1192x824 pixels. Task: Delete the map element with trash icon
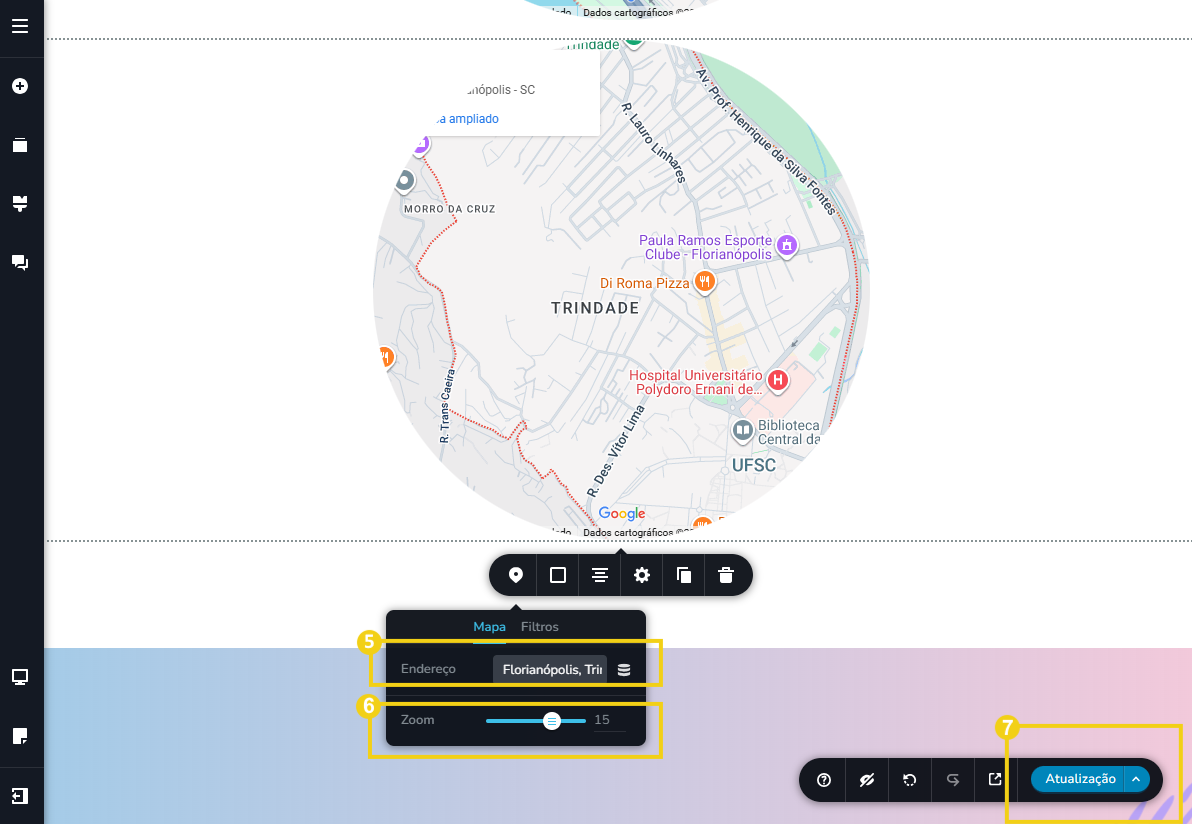click(726, 575)
